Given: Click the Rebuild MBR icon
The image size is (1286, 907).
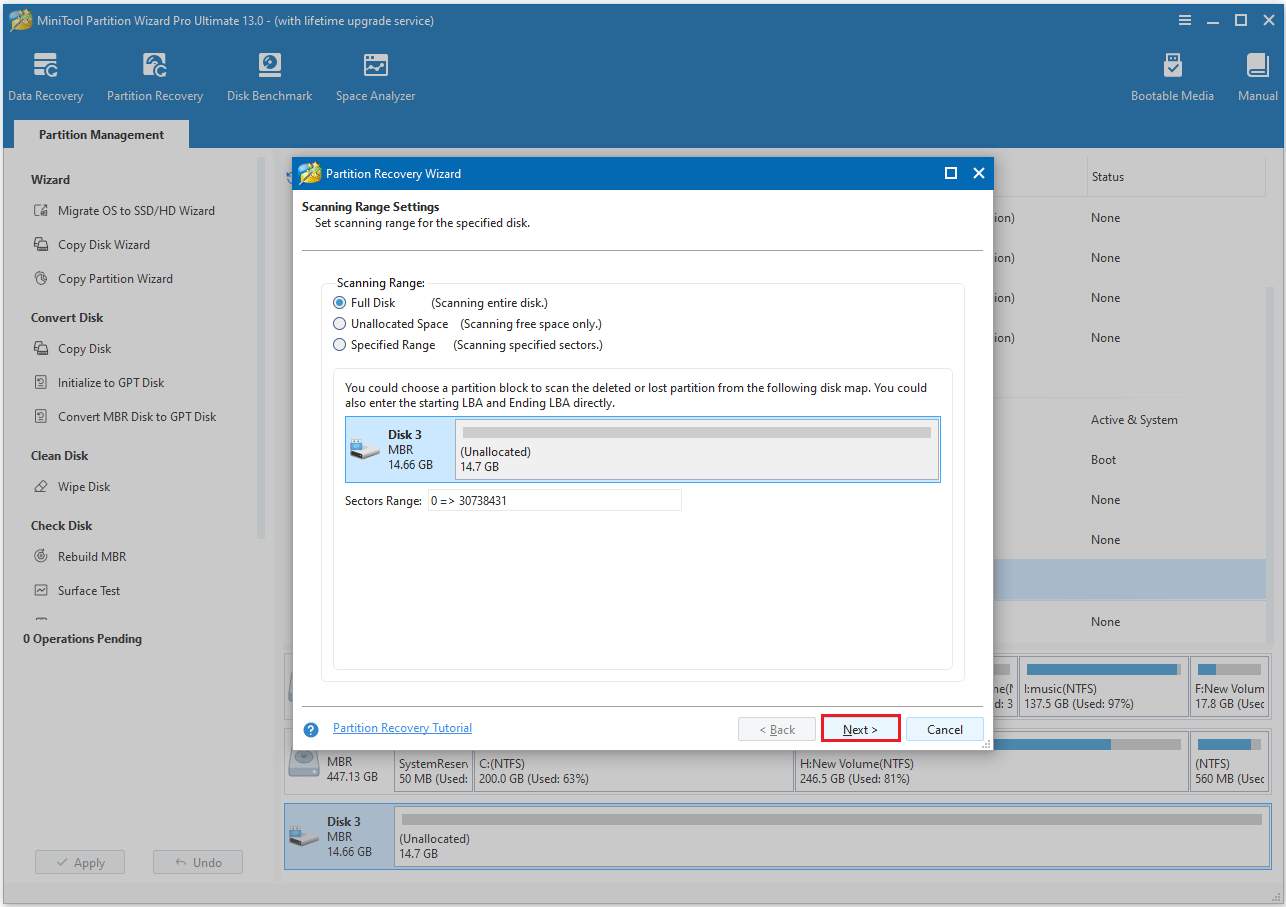Looking at the screenshot, I should pyautogui.click(x=41, y=557).
